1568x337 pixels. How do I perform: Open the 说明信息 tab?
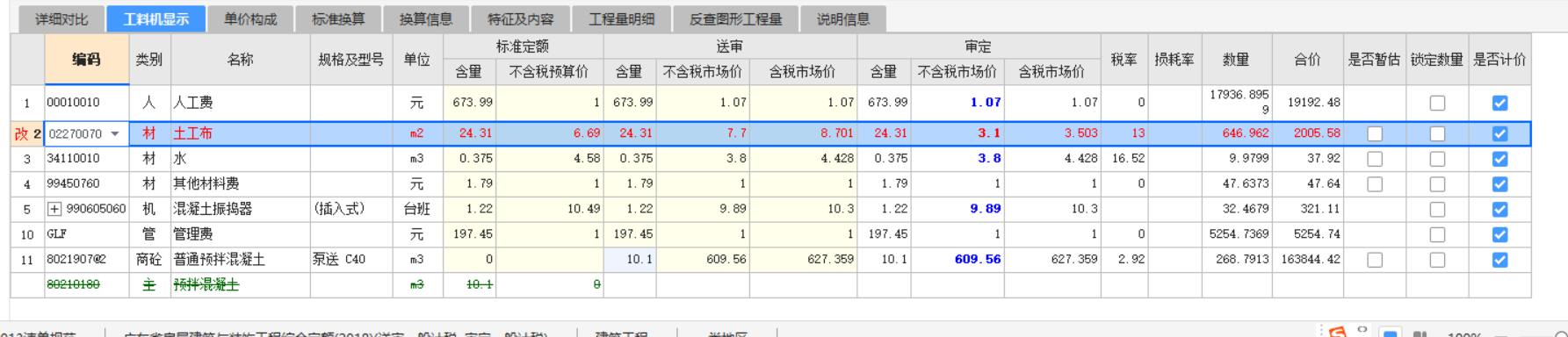(842, 19)
